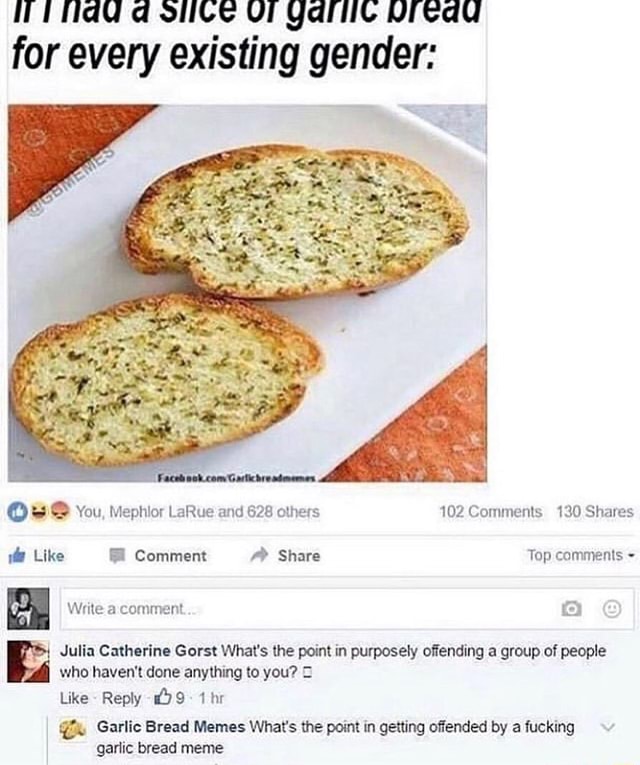Open Julia Catherine Gorst's profile name
The height and width of the screenshot is (765, 640).
[x=139, y=651]
